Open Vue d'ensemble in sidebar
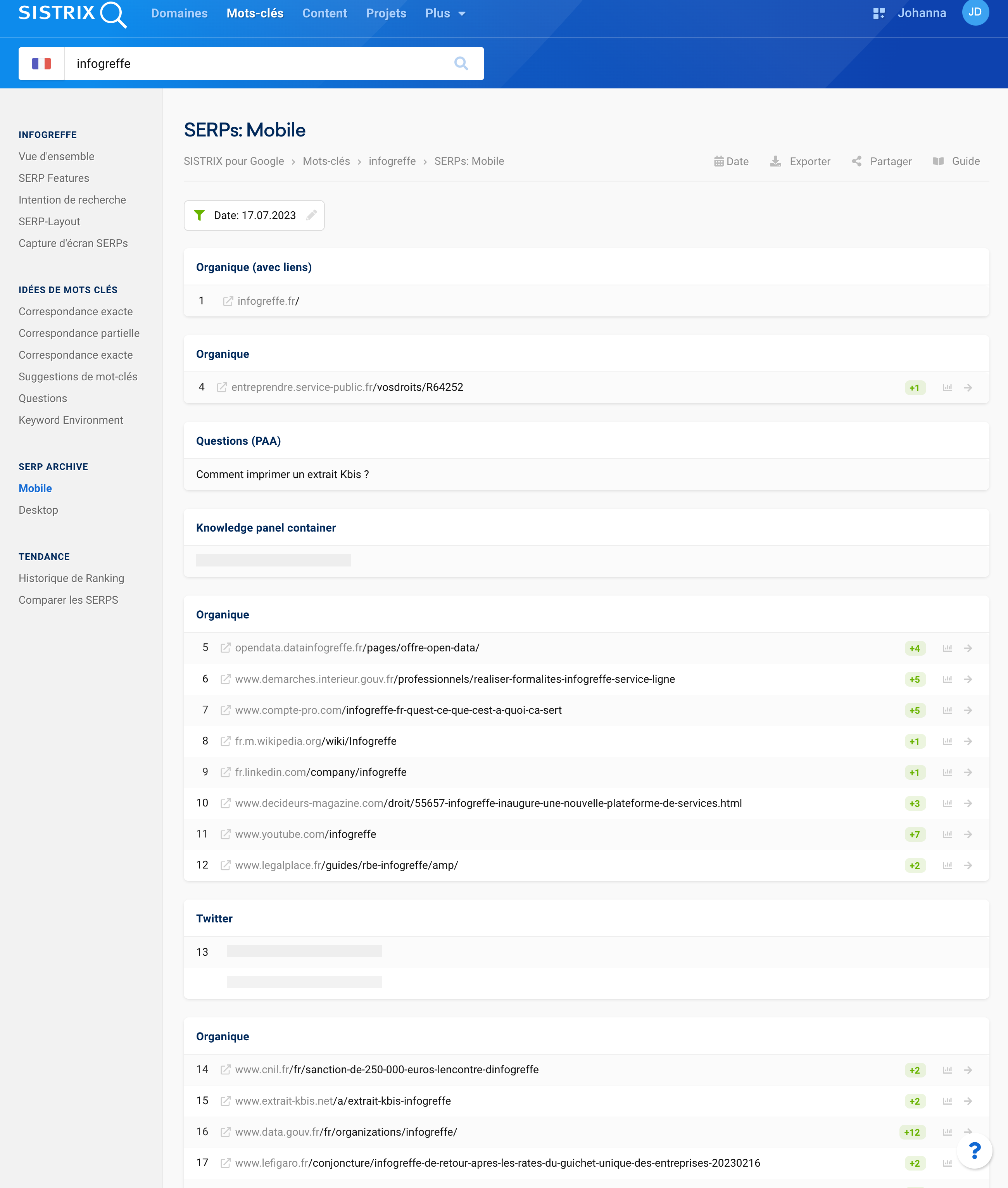 [x=57, y=157]
